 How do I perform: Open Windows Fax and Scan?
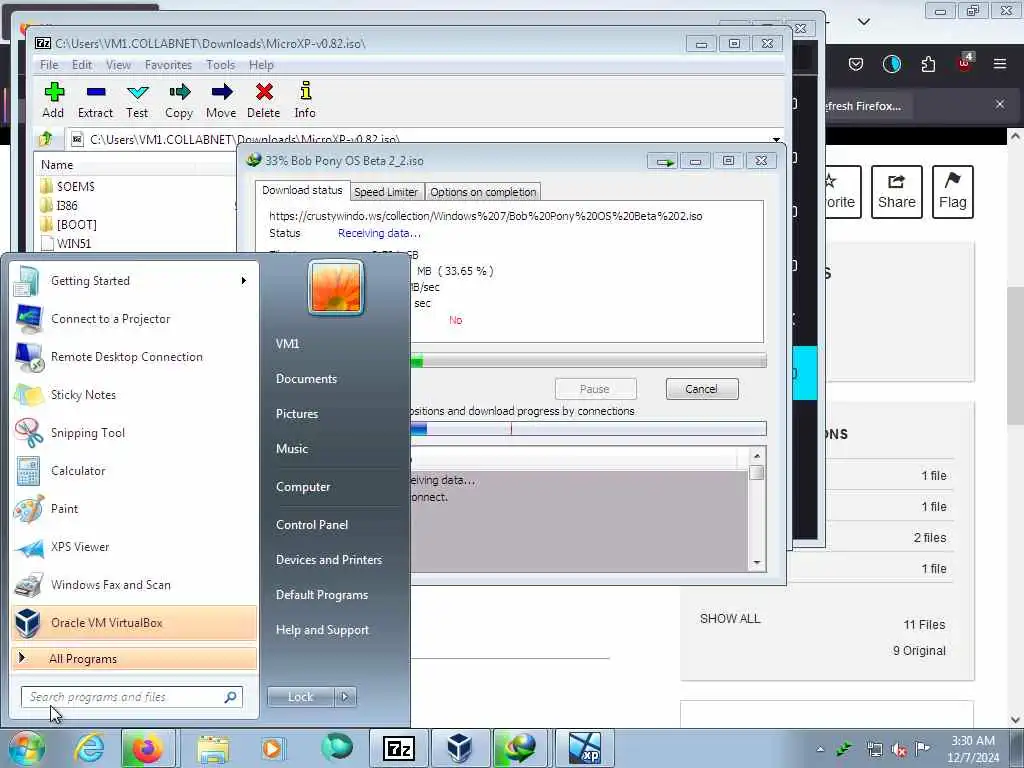click(x=134, y=585)
